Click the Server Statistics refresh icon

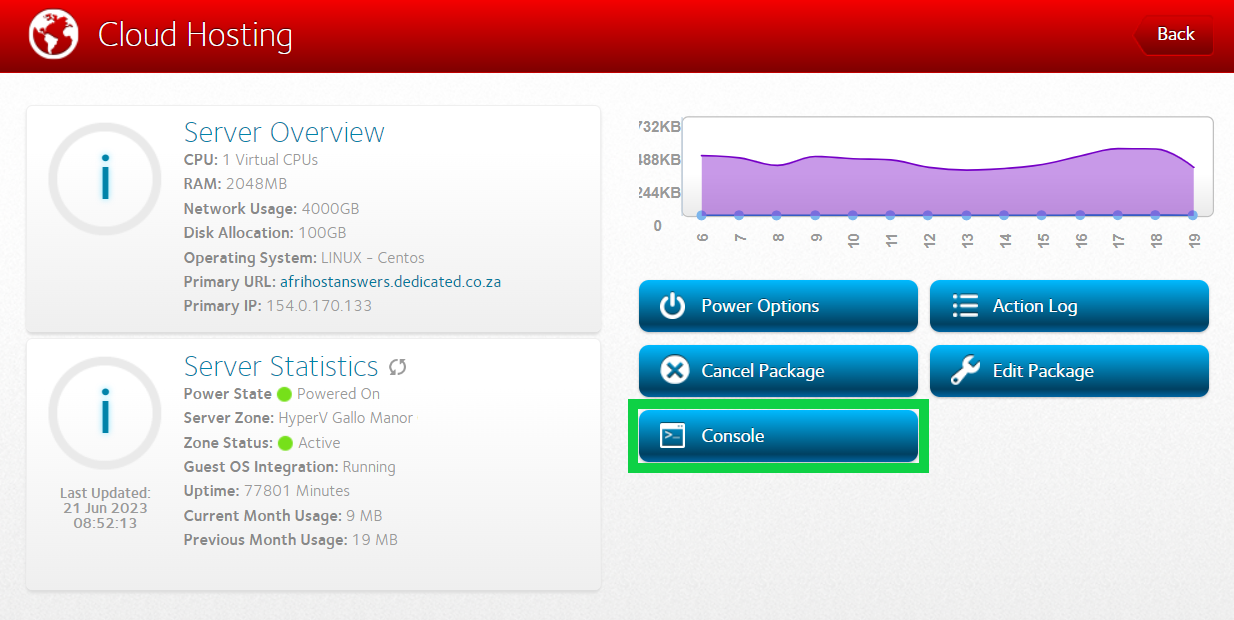pyautogui.click(x=398, y=367)
